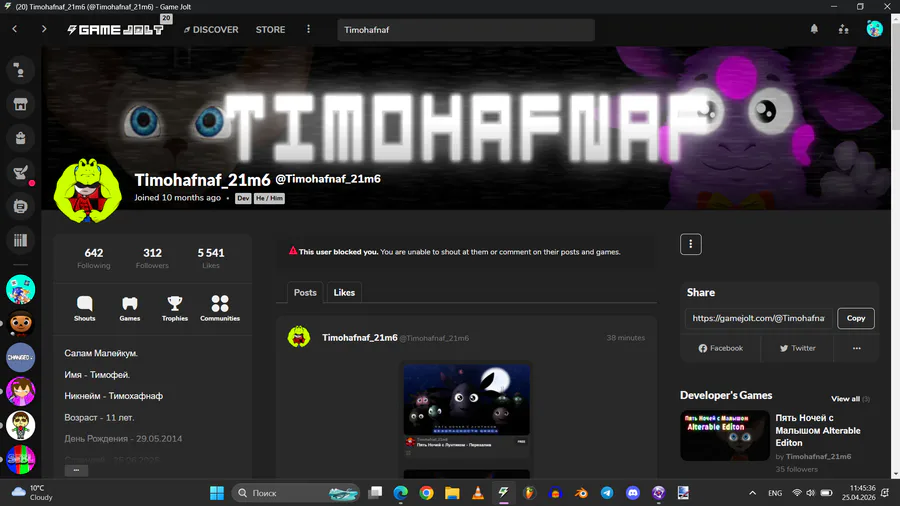Open the Windows Start button
Screen dimensions: 900x506
217,493
